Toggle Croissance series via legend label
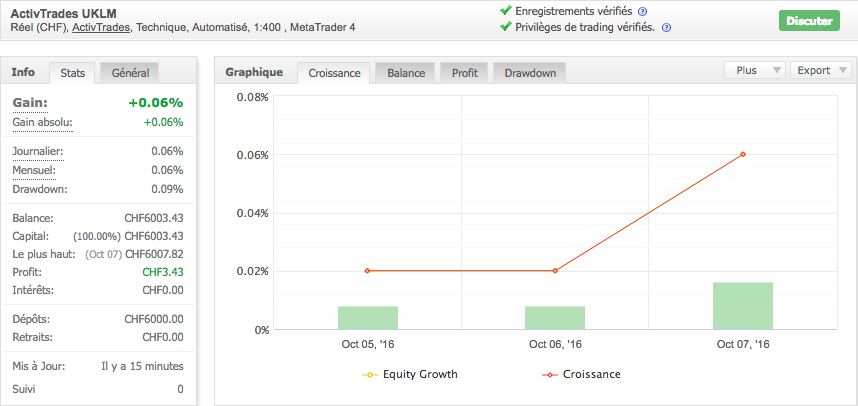The width and height of the screenshot is (858, 406). [x=591, y=375]
